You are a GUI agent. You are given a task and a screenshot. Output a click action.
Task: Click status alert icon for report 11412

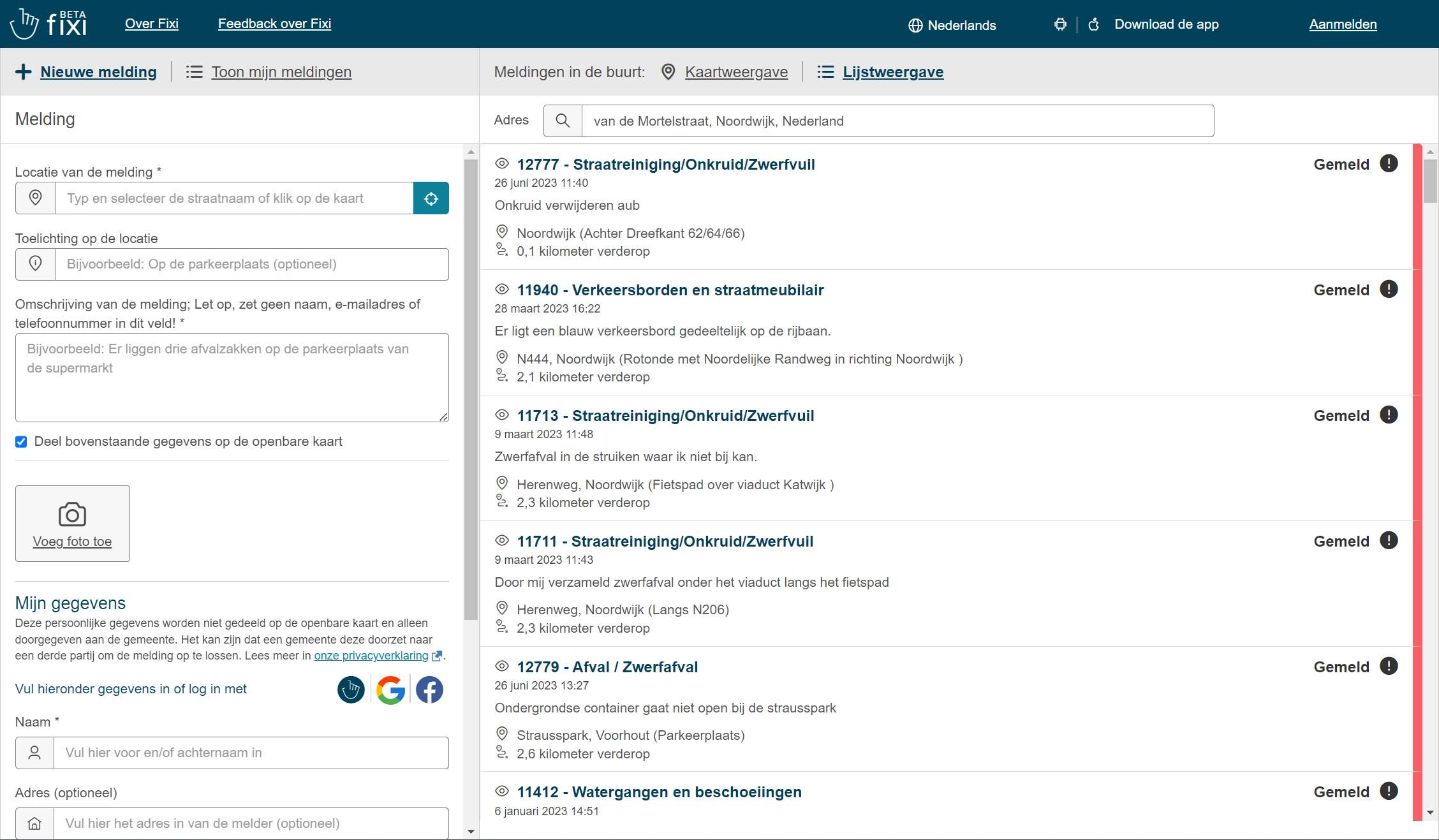(x=1389, y=791)
